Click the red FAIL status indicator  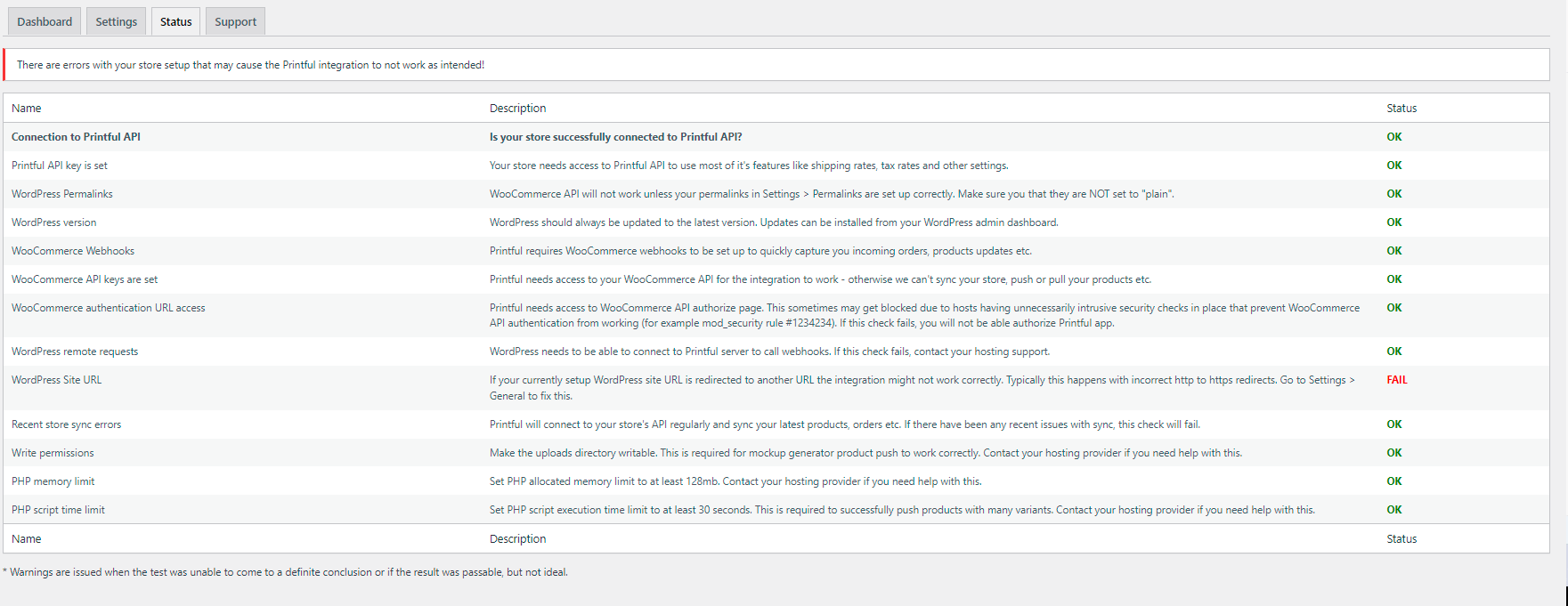pos(1397,380)
